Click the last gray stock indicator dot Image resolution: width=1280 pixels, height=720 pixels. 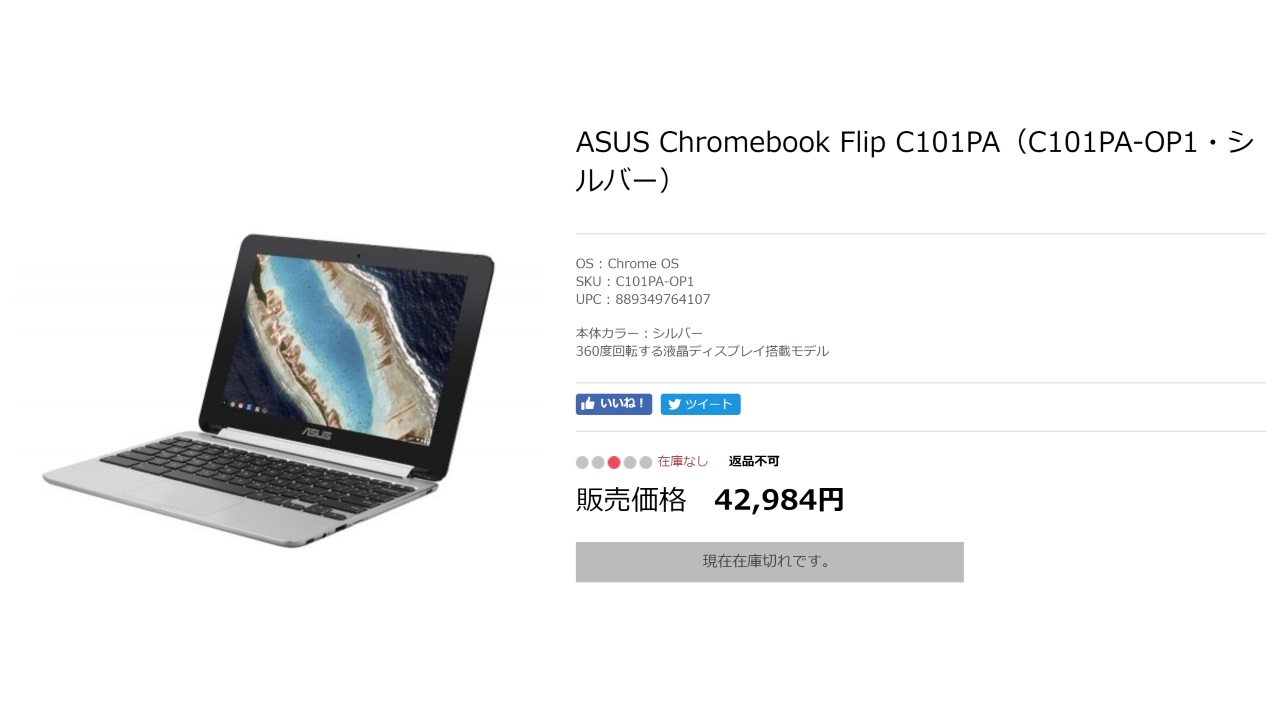click(x=646, y=462)
